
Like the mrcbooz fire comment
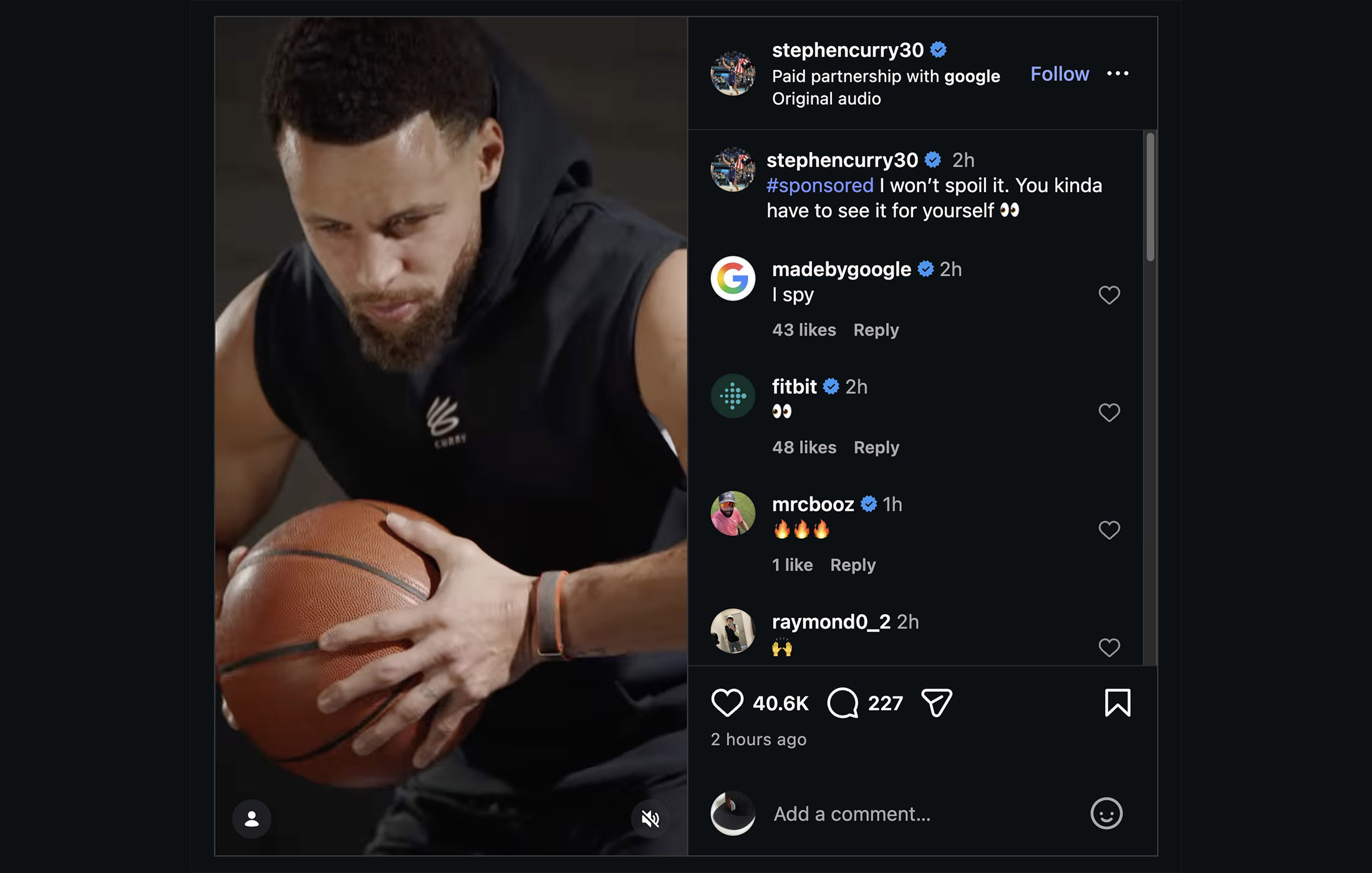pos(1109,530)
